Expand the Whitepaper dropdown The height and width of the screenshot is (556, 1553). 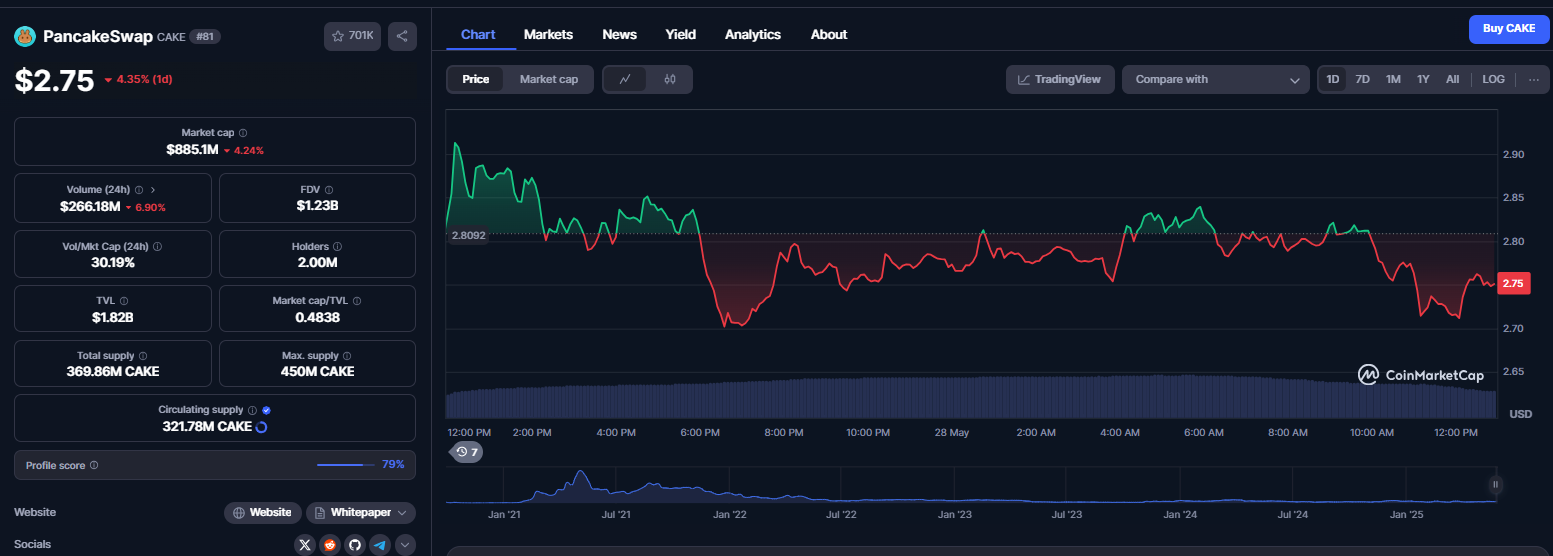pos(360,512)
